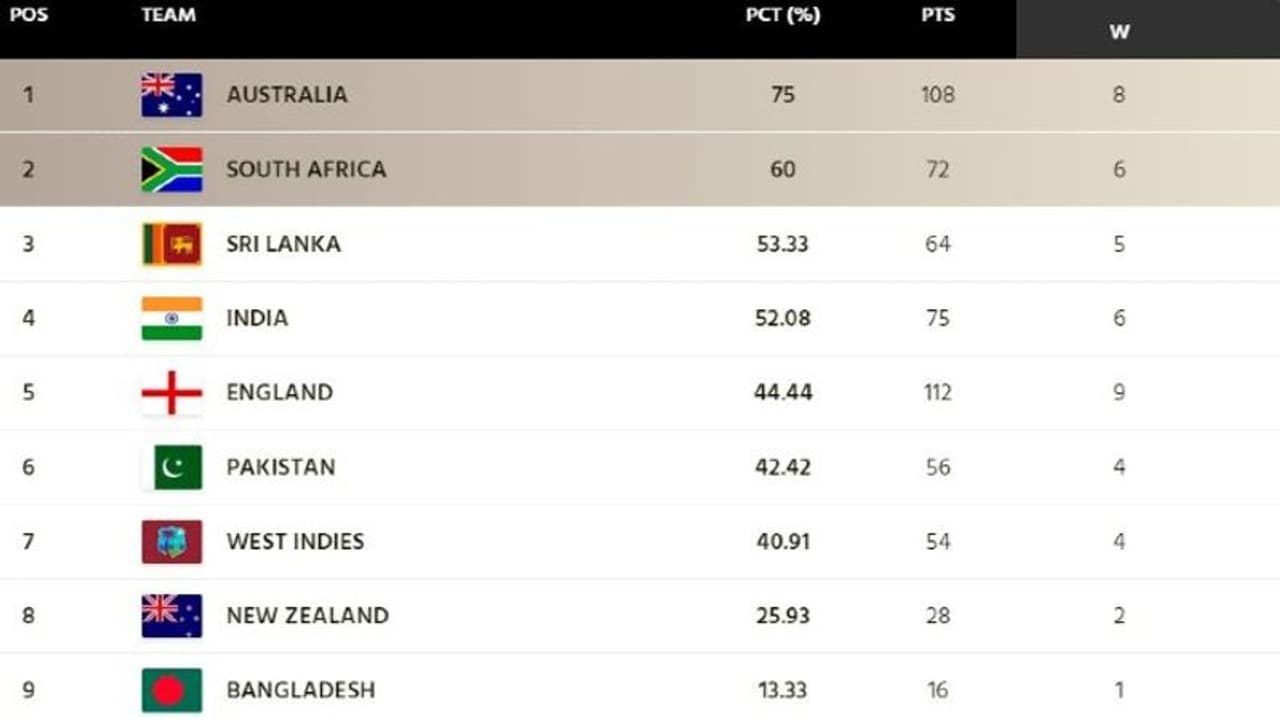Select the India flag icon
The height and width of the screenshot is (720, 1280).
(x=171, y=318)
